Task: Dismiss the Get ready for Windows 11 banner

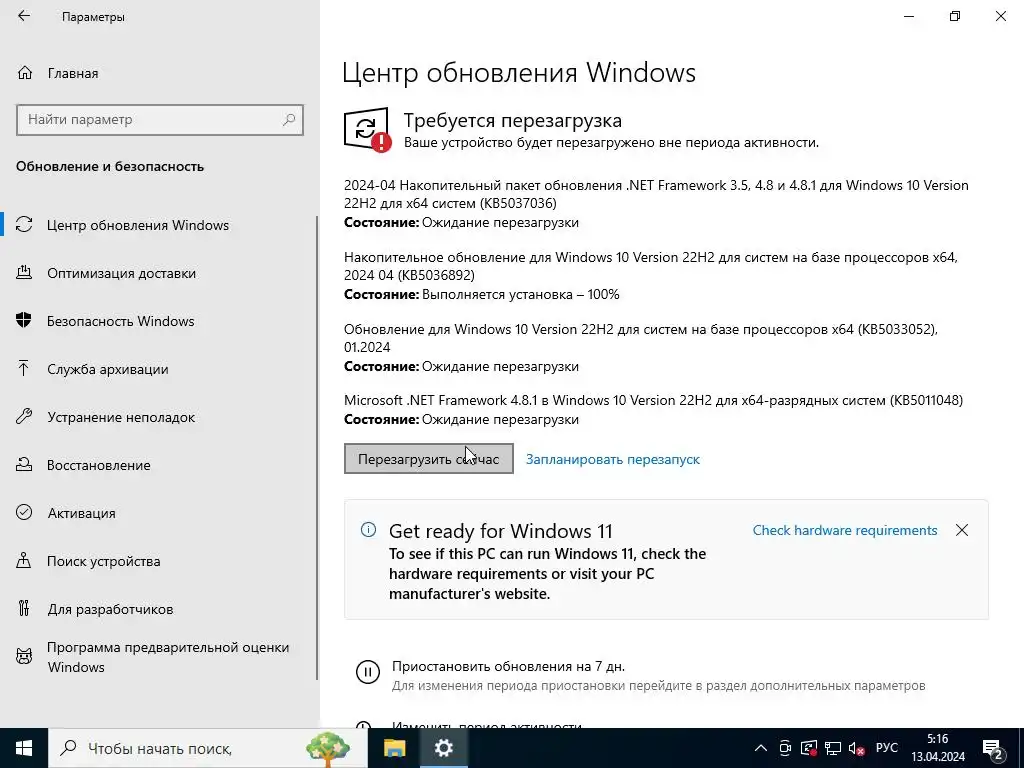Action: 962,530
